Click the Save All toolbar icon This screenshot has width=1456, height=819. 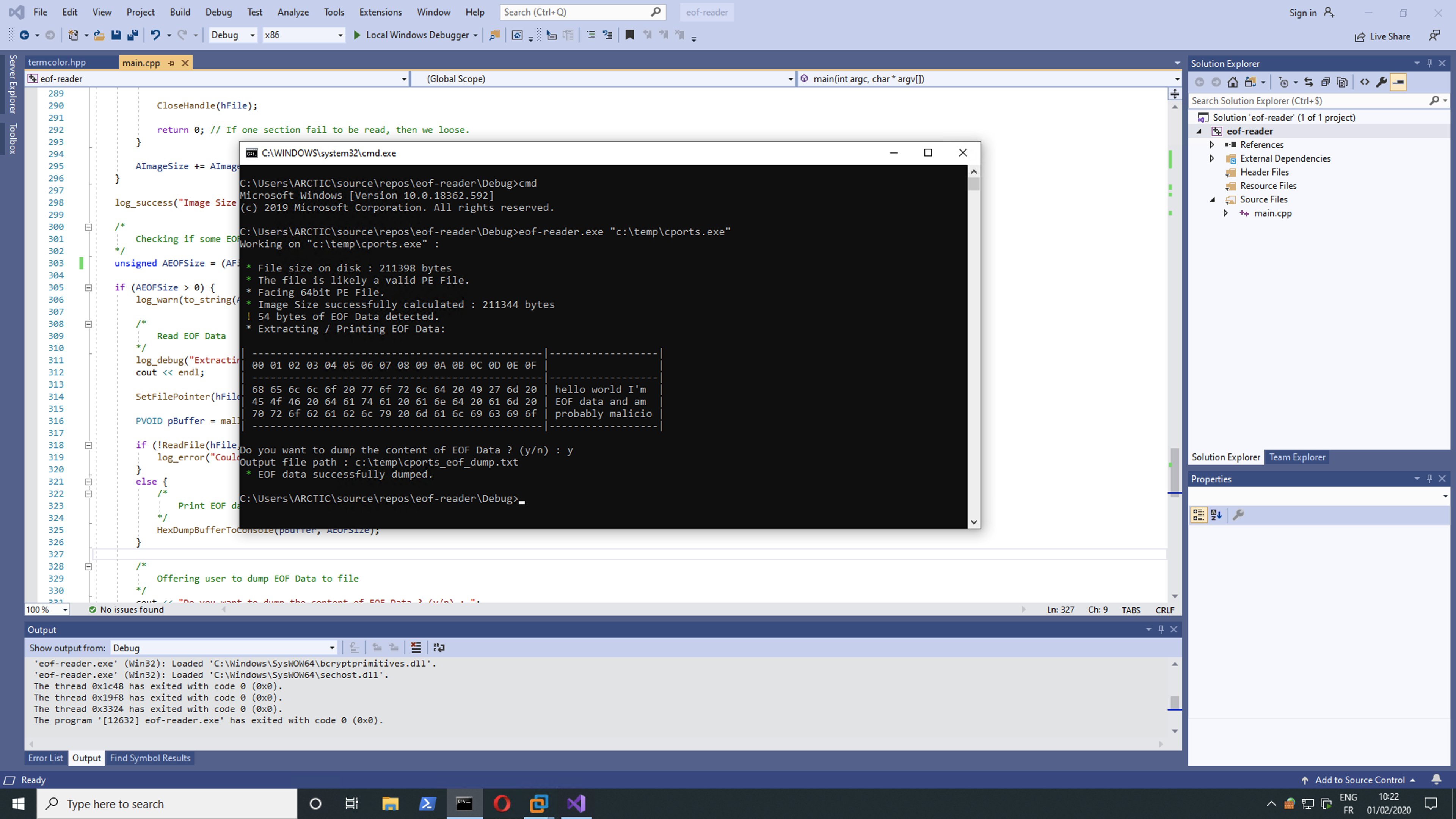tap(133, 35)
